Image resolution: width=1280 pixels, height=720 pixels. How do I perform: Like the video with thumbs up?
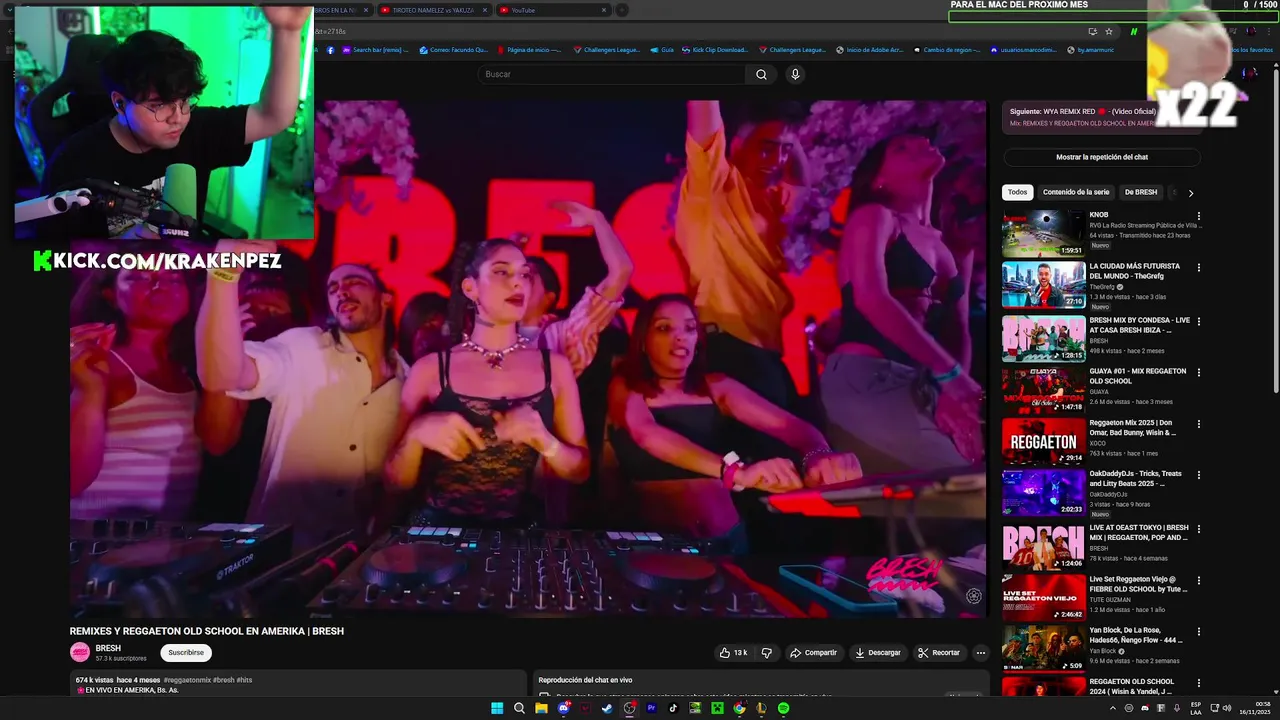(733, 653)
